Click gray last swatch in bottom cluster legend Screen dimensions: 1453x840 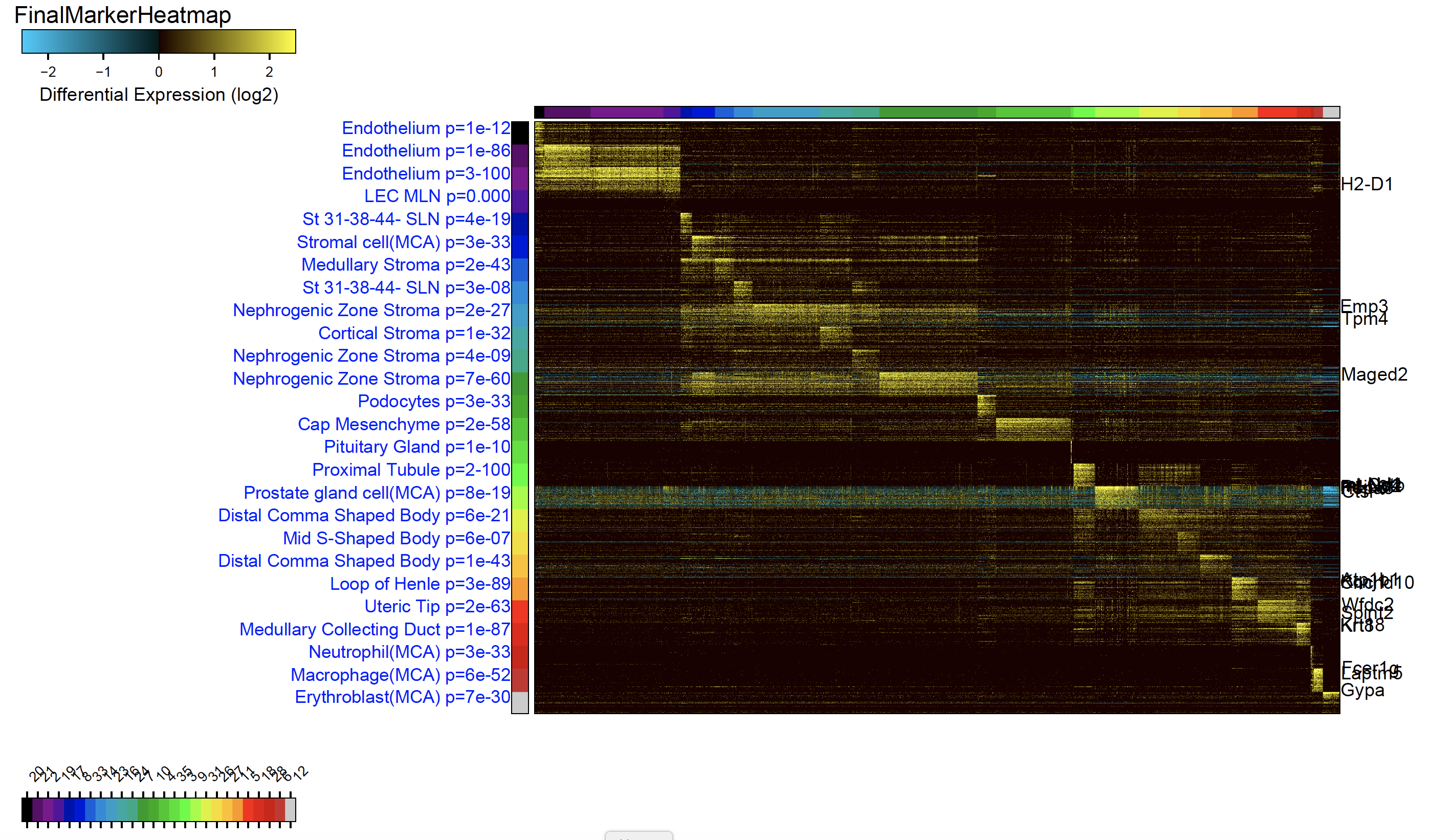291,810
